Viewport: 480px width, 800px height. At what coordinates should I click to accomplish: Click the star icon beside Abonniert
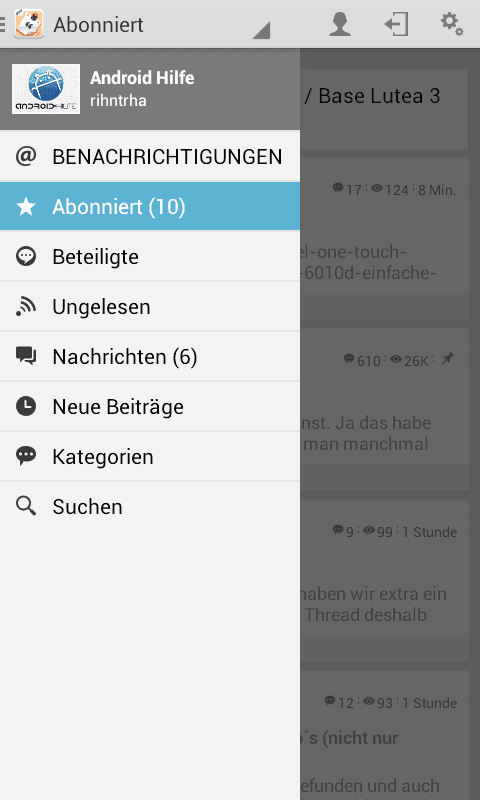pyautogui.click(x=26, y=207)
